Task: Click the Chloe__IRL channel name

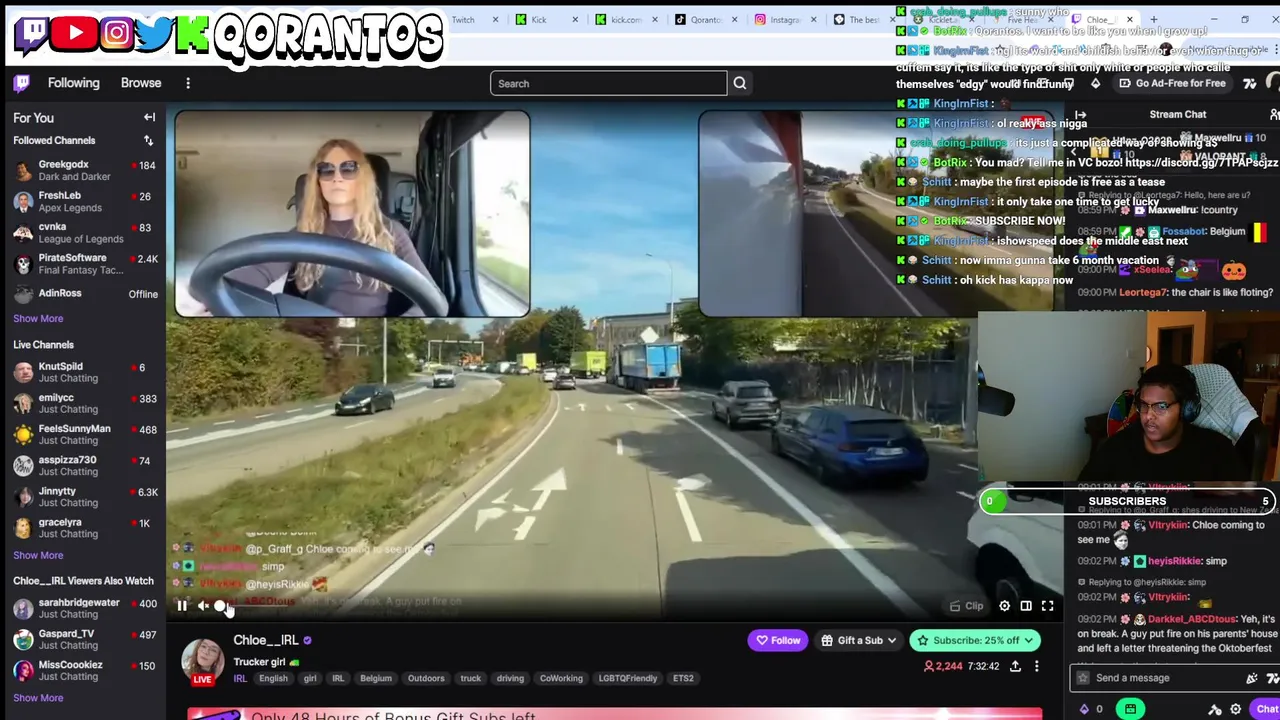Action: click(x=266, y=640)
